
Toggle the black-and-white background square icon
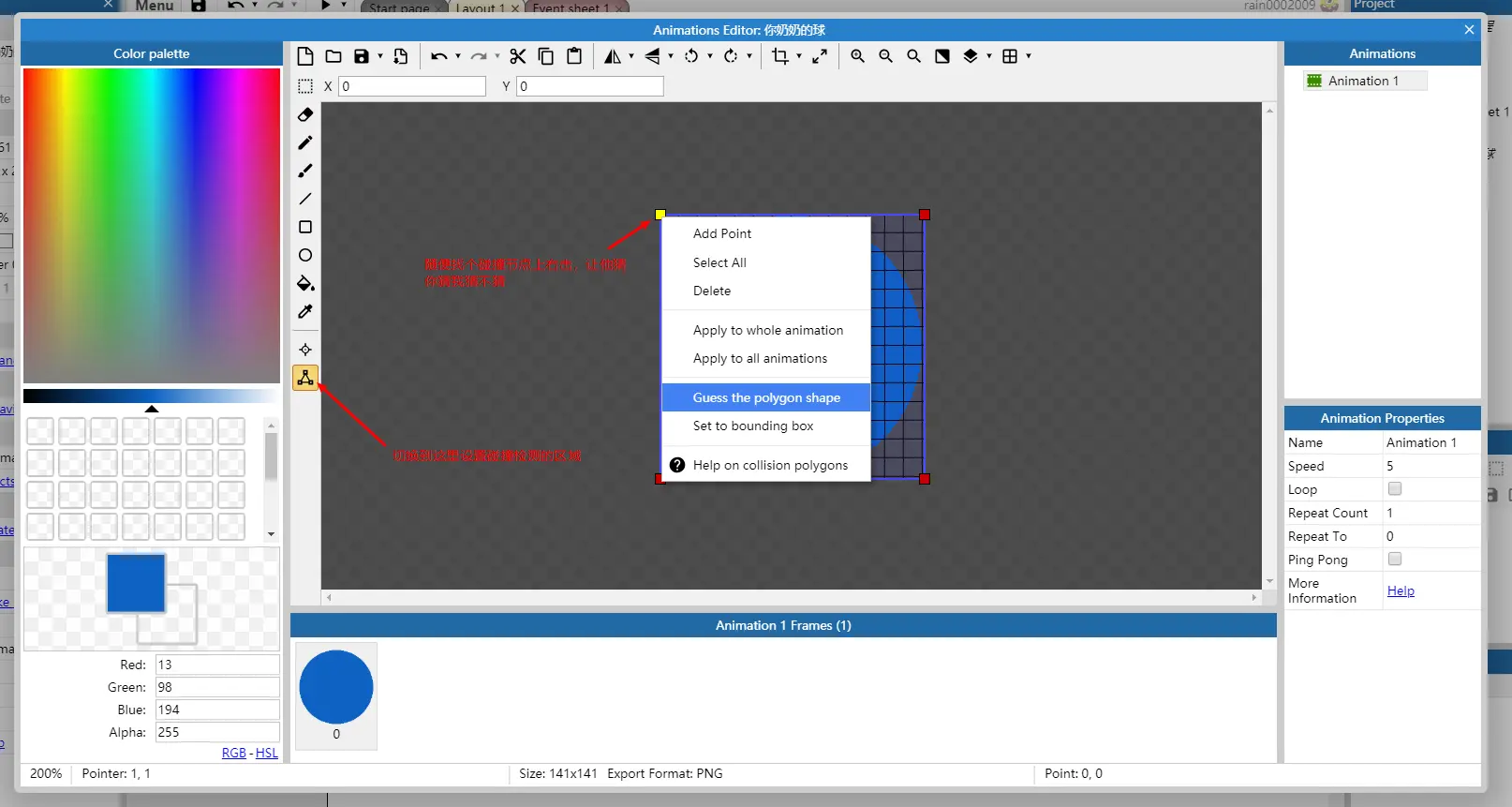pos(942,56)
